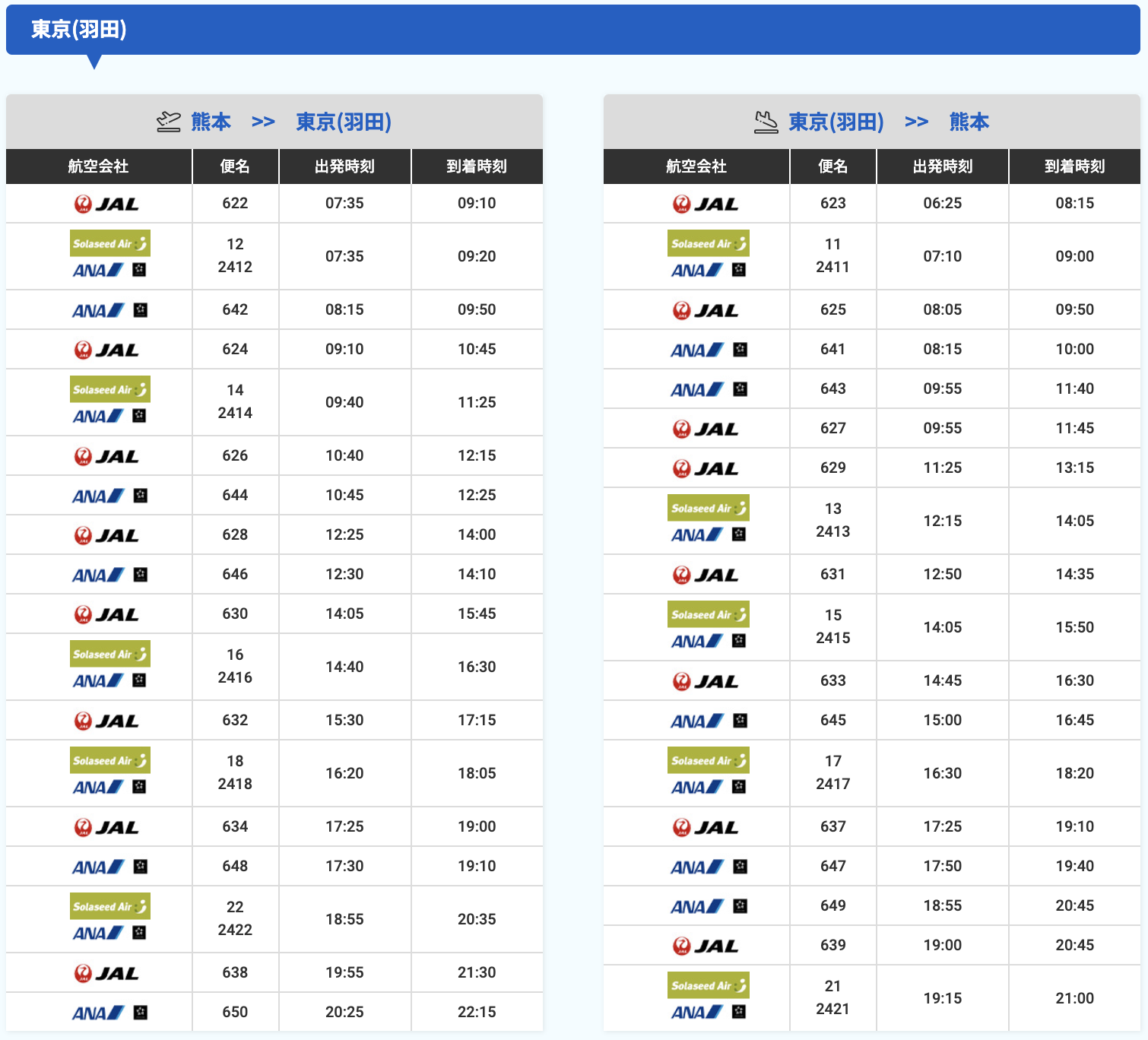
Task: Click the JAL logo for flight 622
Action: click(x=106, y=204)
